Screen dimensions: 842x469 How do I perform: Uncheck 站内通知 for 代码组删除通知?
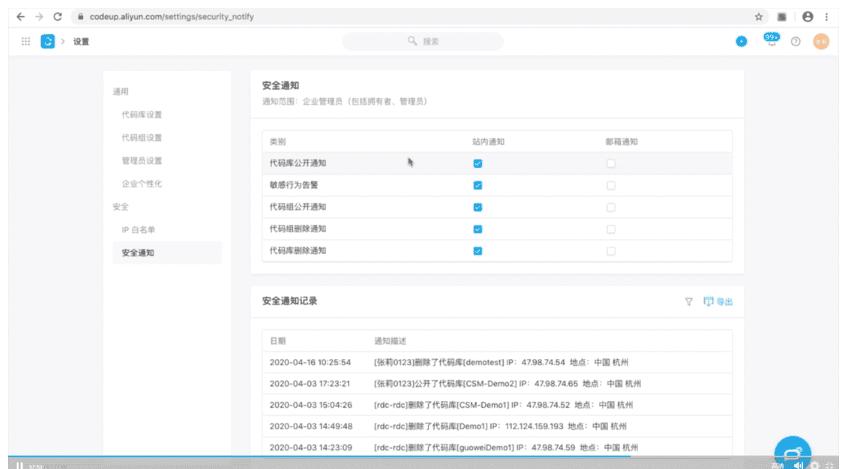477,229
